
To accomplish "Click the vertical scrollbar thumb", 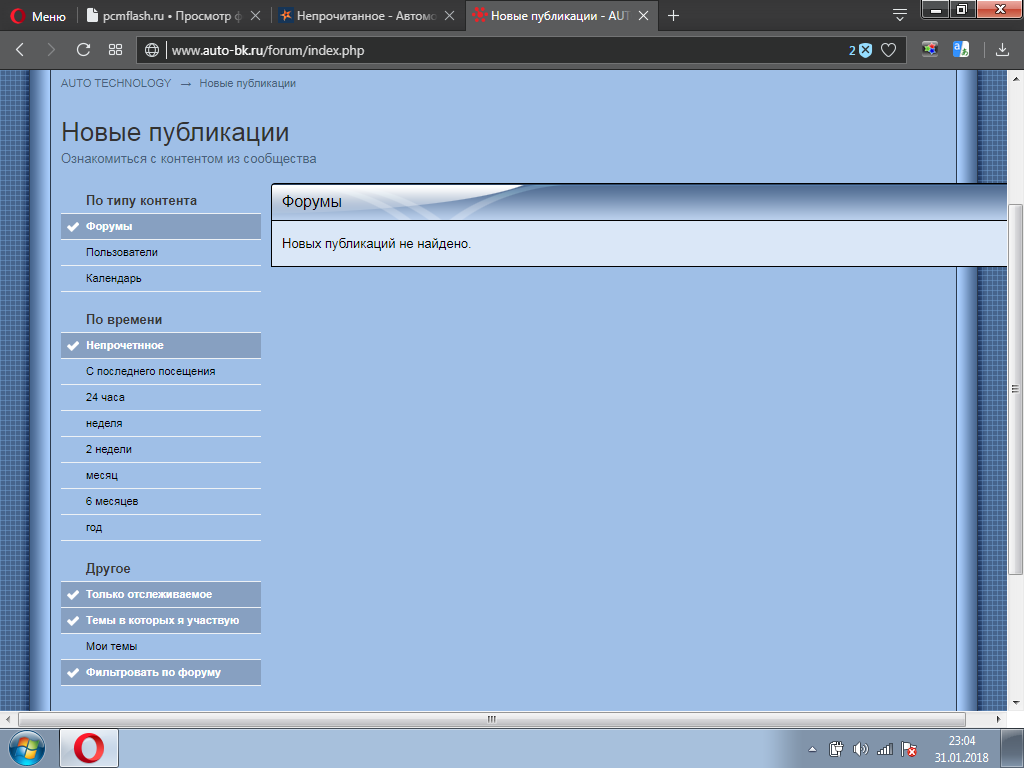I will pos(1015,389).
